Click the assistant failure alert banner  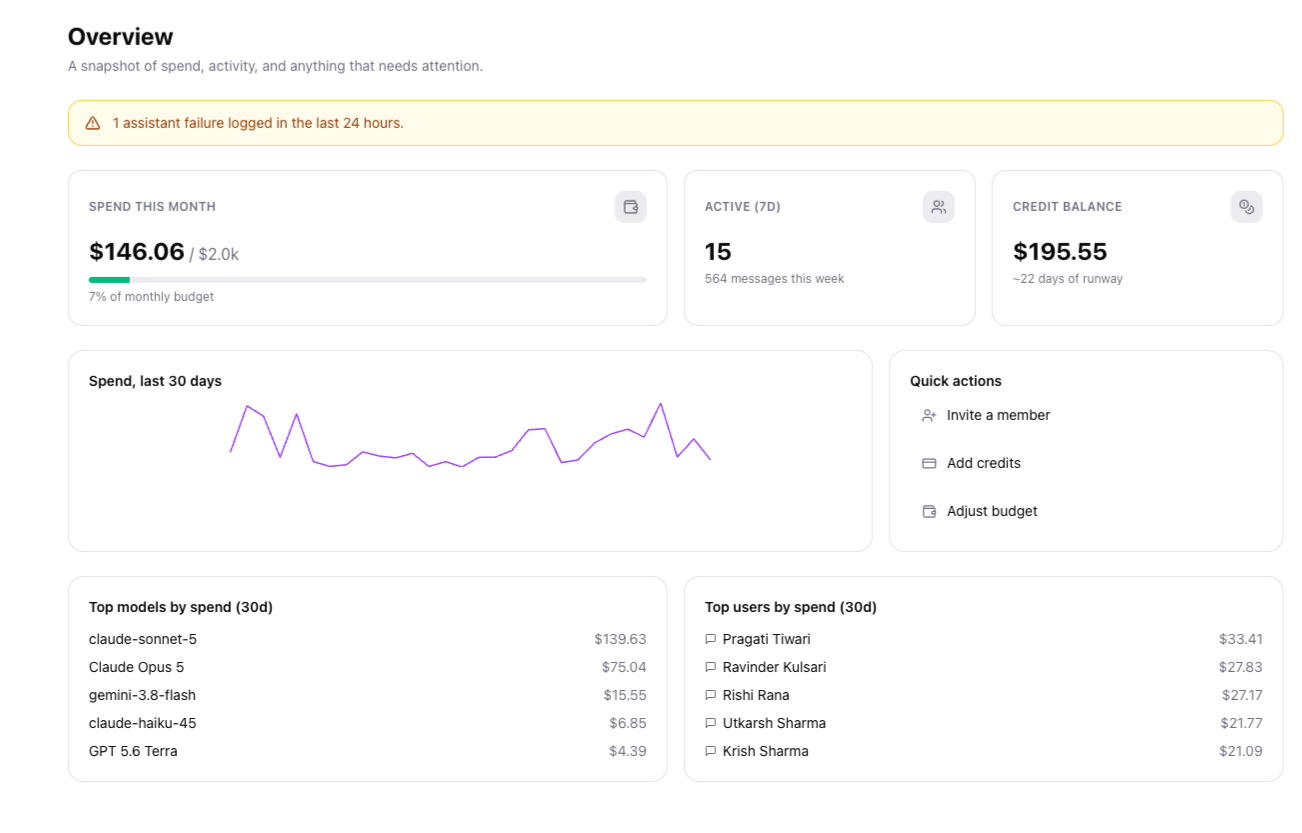click(x=675, y=123)
